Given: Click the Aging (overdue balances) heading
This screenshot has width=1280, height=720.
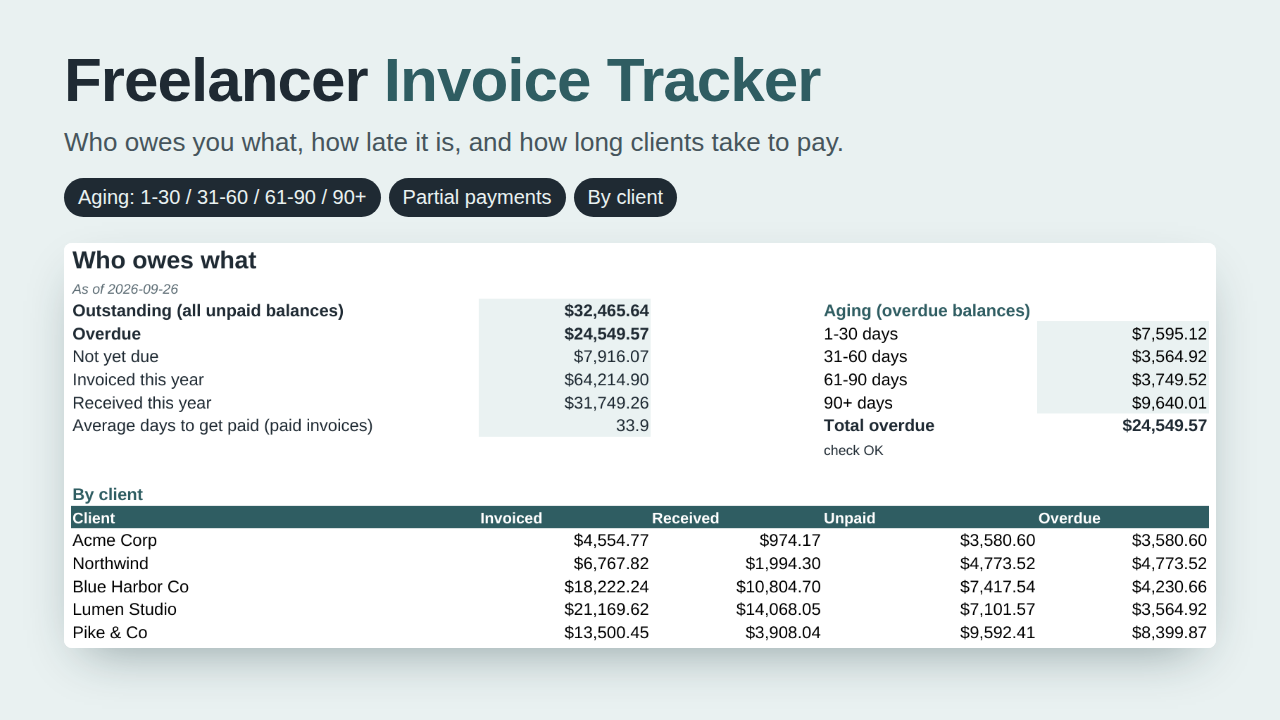Looking at the screenshot, I should [927, 311].
